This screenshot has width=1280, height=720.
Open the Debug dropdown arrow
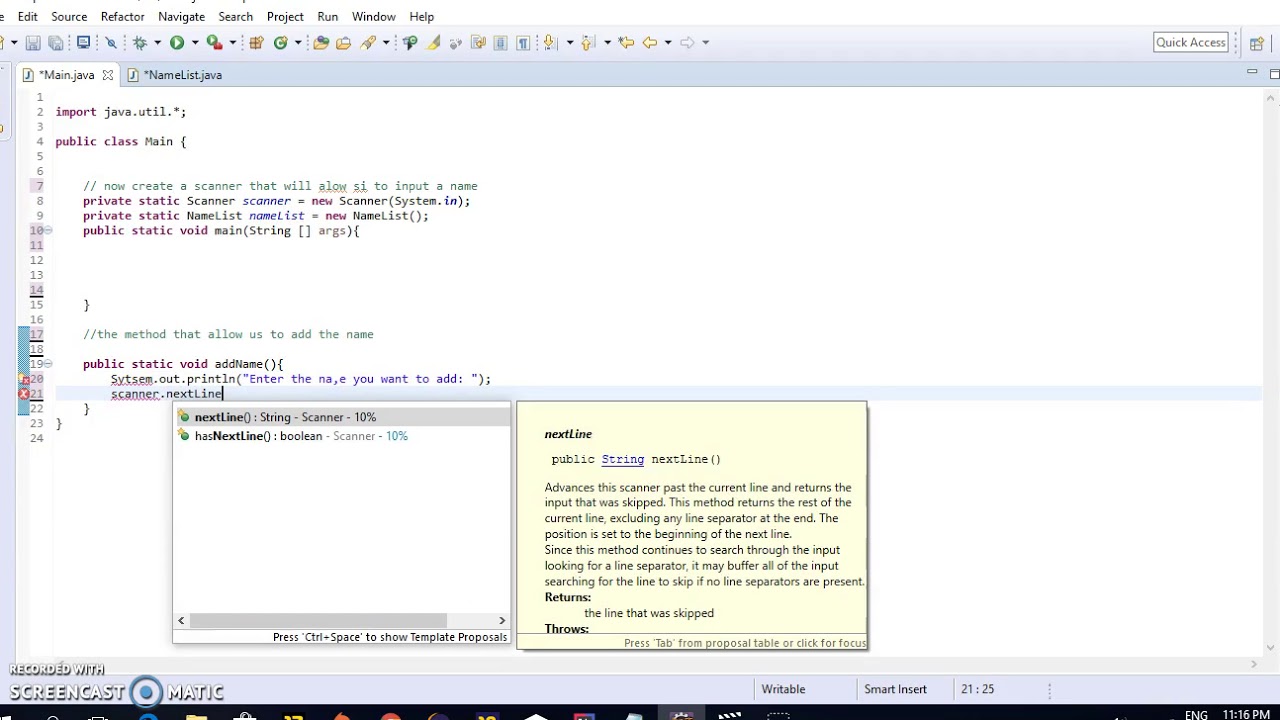coord(157,42)
